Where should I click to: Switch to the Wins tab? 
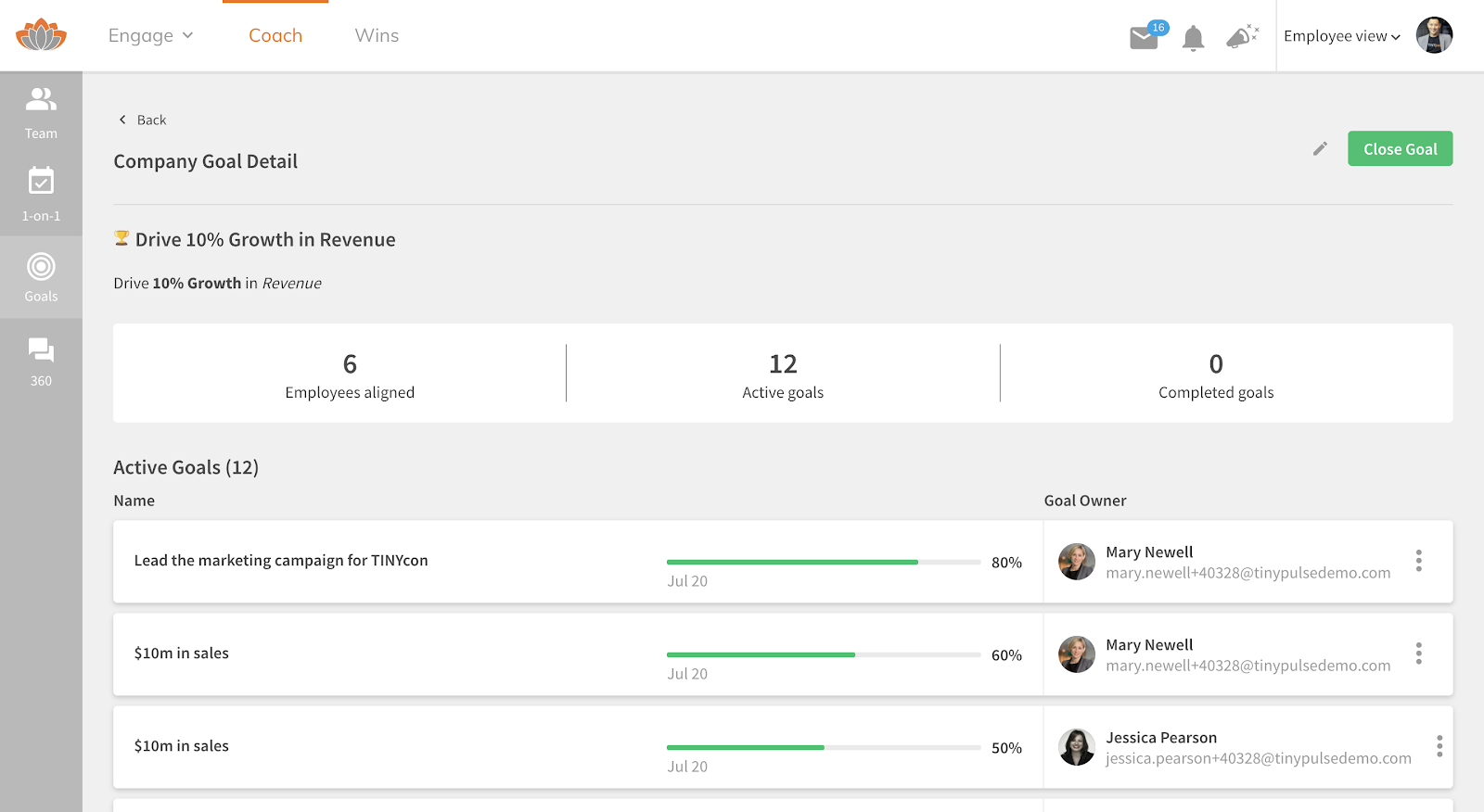tap(377, 35)
